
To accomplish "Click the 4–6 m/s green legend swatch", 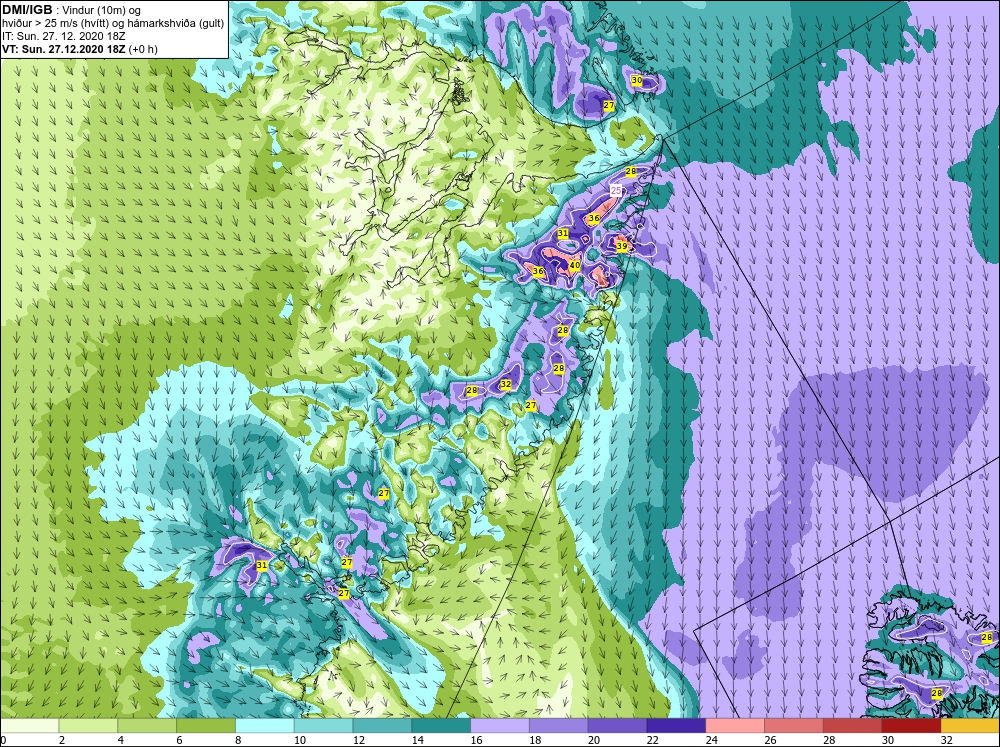I will click(x=147, y=725).
